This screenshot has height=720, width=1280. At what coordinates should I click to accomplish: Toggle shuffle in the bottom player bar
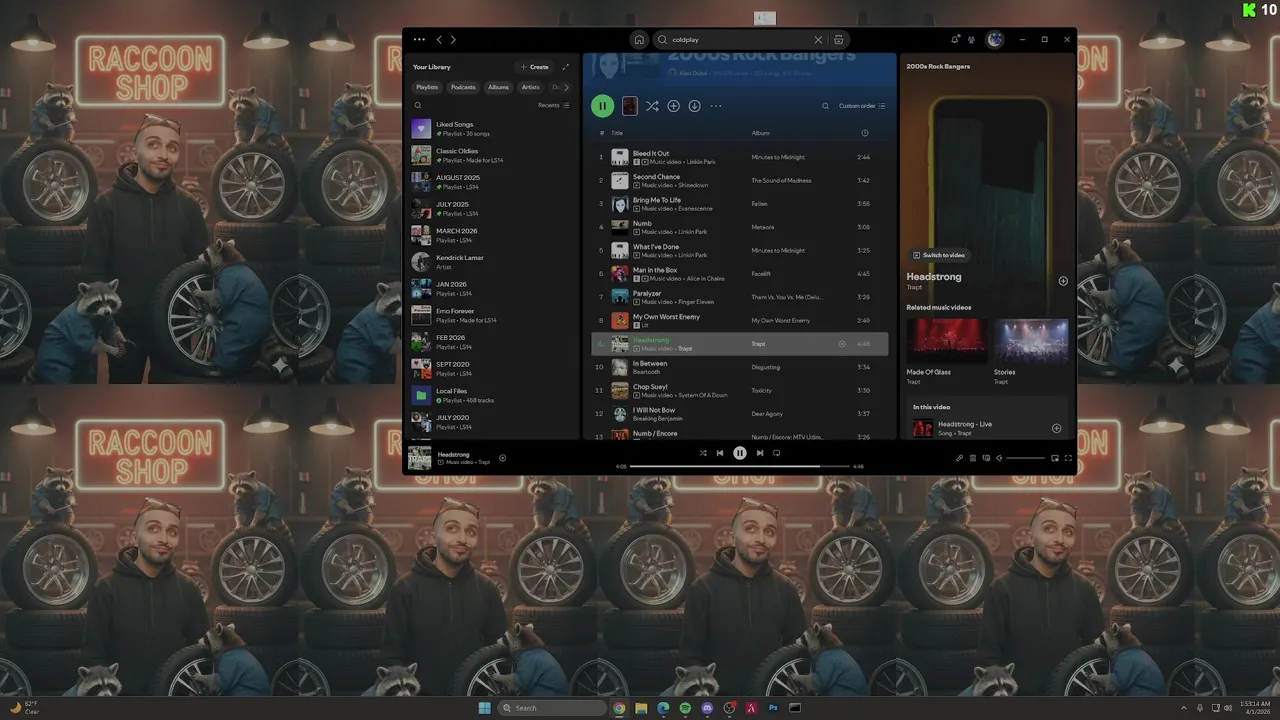click(703, 453)
